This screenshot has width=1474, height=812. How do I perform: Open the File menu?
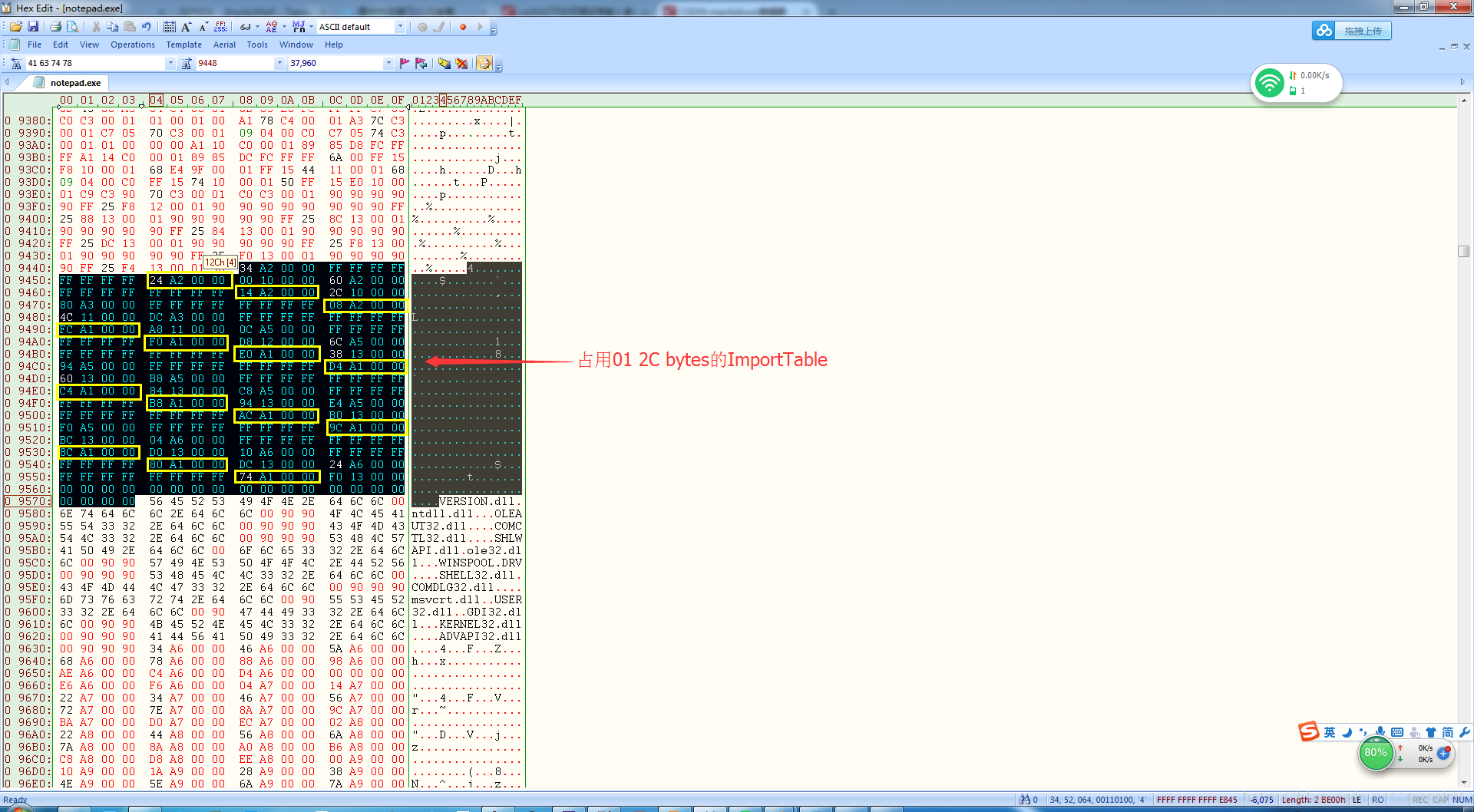(35, 45)
